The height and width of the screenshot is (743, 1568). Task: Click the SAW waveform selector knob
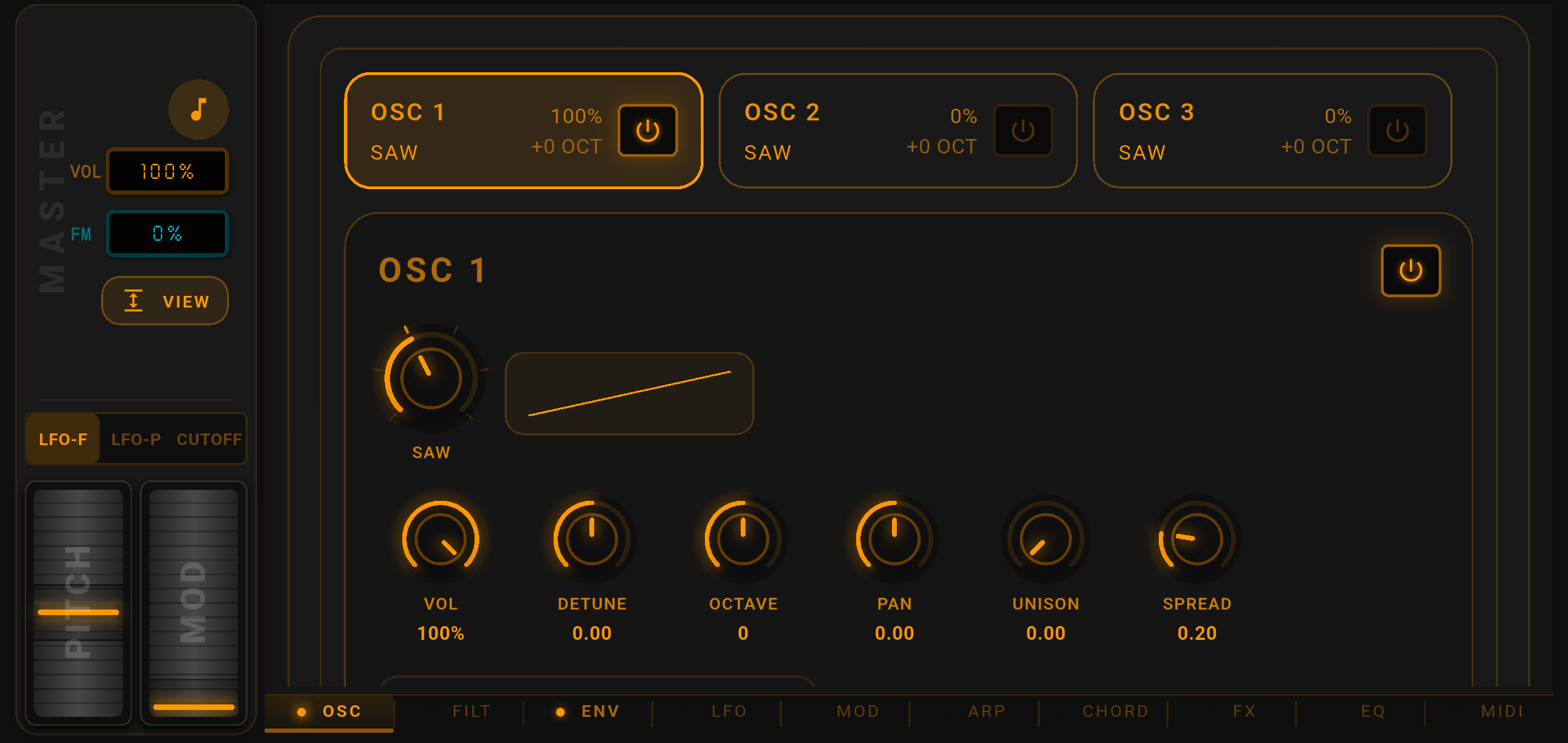(431, 378)
